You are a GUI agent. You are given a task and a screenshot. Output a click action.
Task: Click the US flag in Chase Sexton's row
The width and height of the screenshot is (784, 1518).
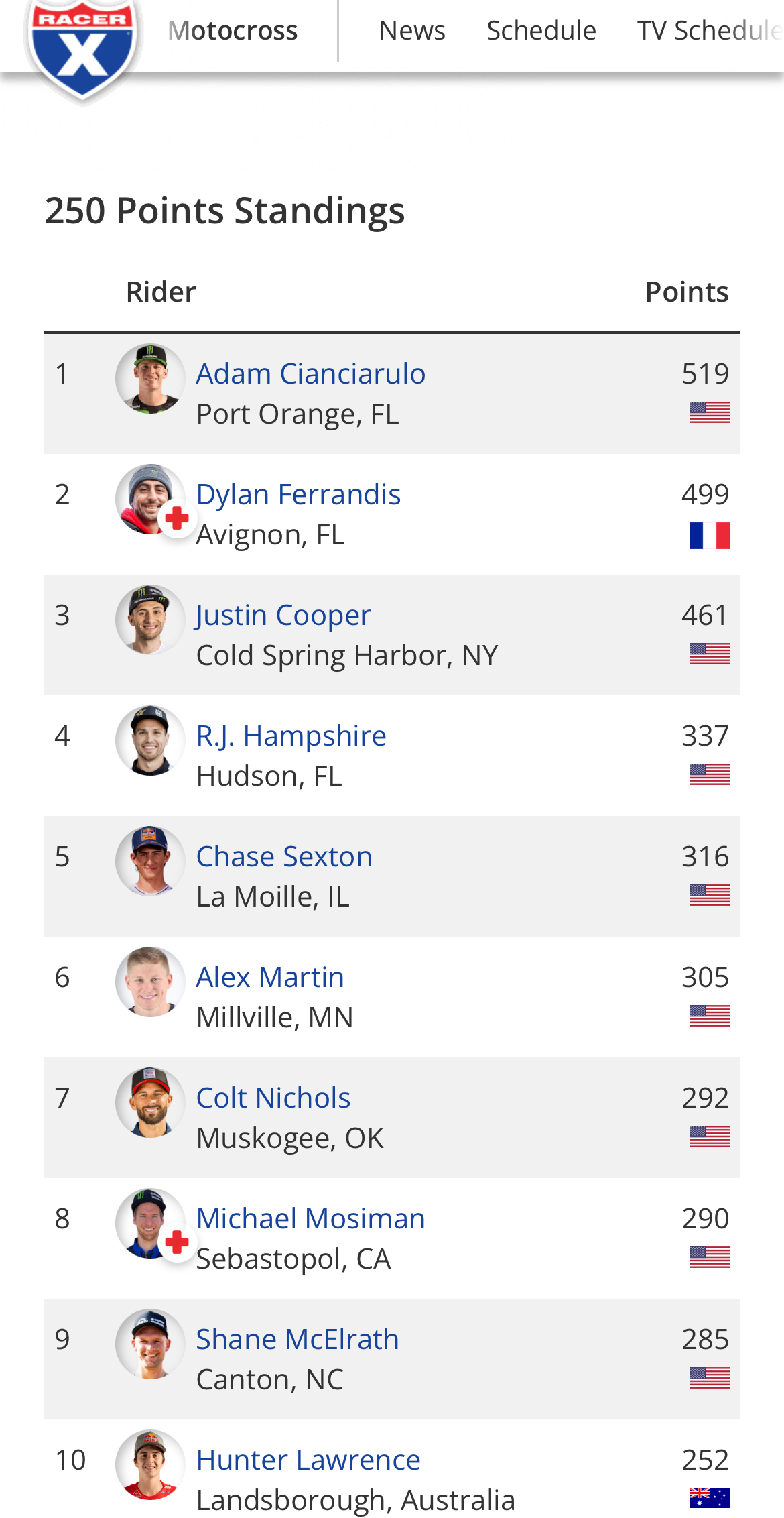[x=709, y=895]
